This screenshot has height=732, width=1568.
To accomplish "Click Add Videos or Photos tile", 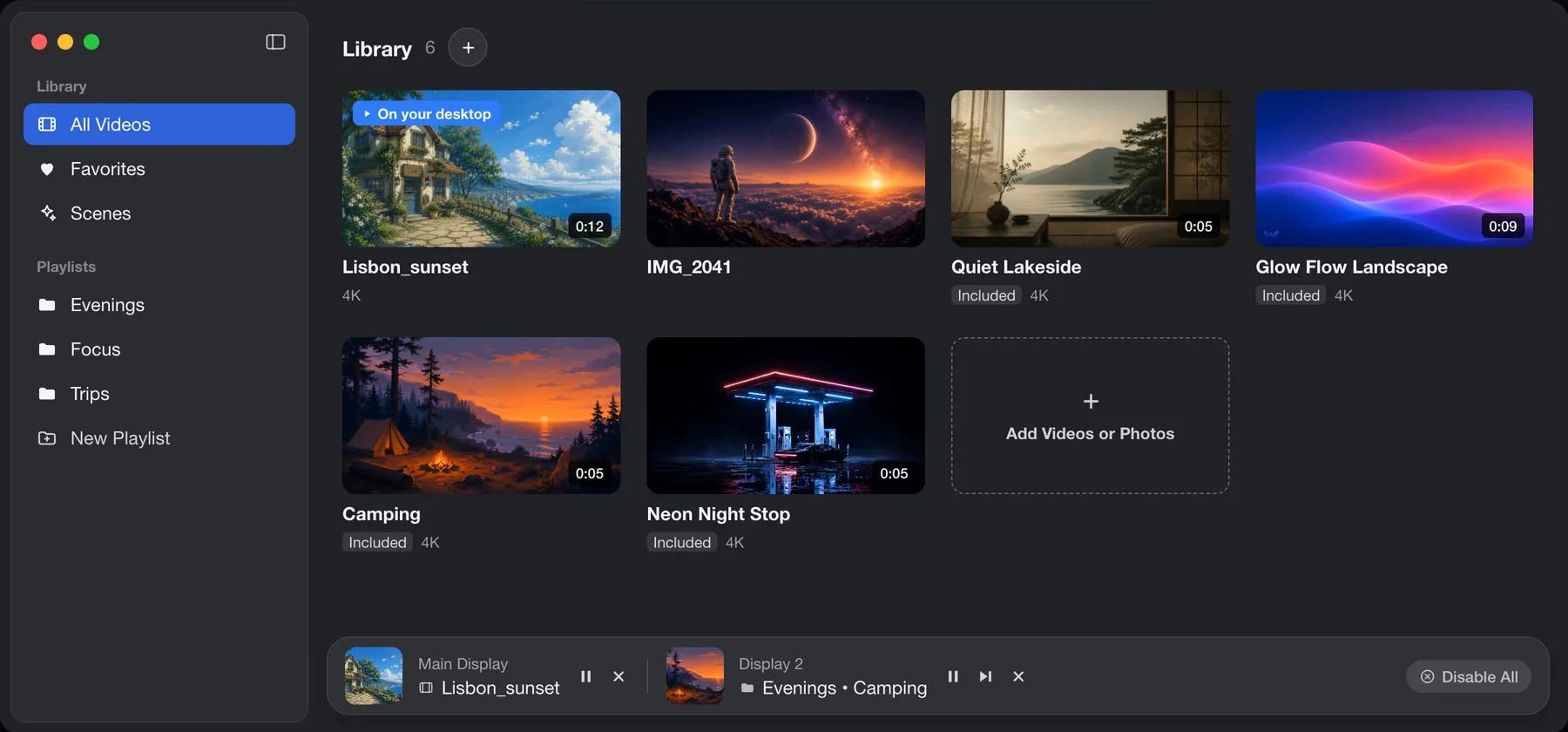I will [1091, 416].
